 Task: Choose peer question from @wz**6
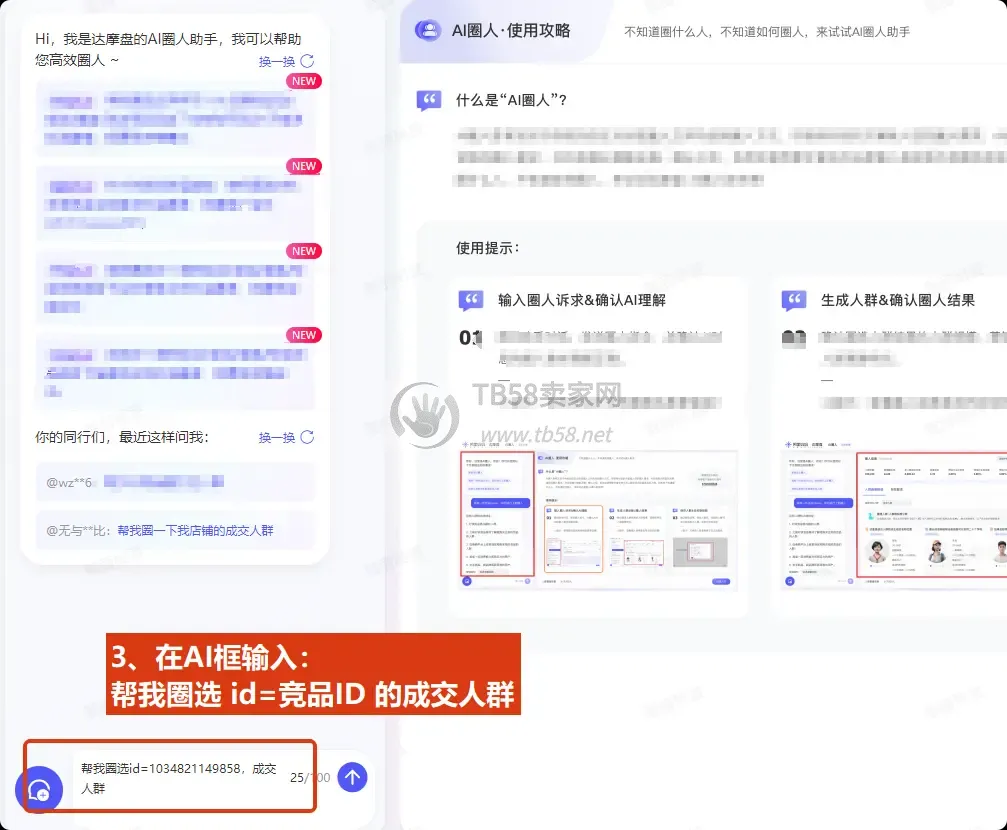click(x=175, y=482)
